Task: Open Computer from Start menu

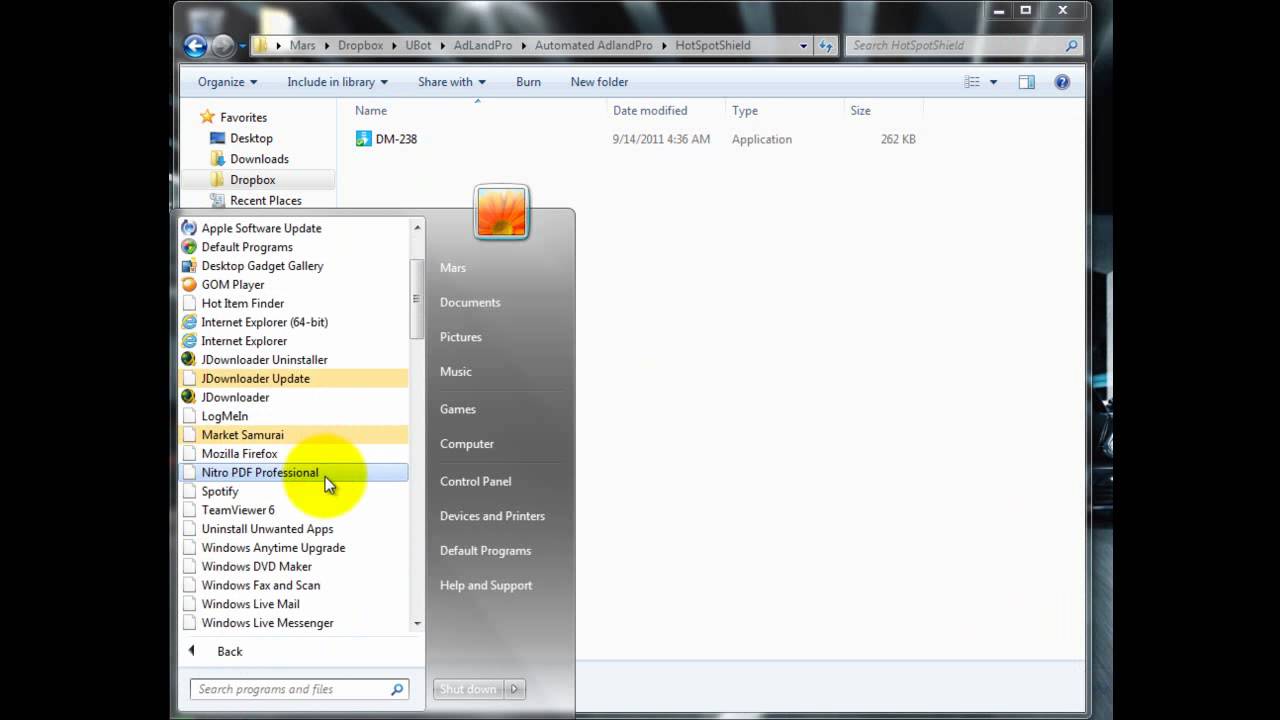Action: tap(467, 444)
